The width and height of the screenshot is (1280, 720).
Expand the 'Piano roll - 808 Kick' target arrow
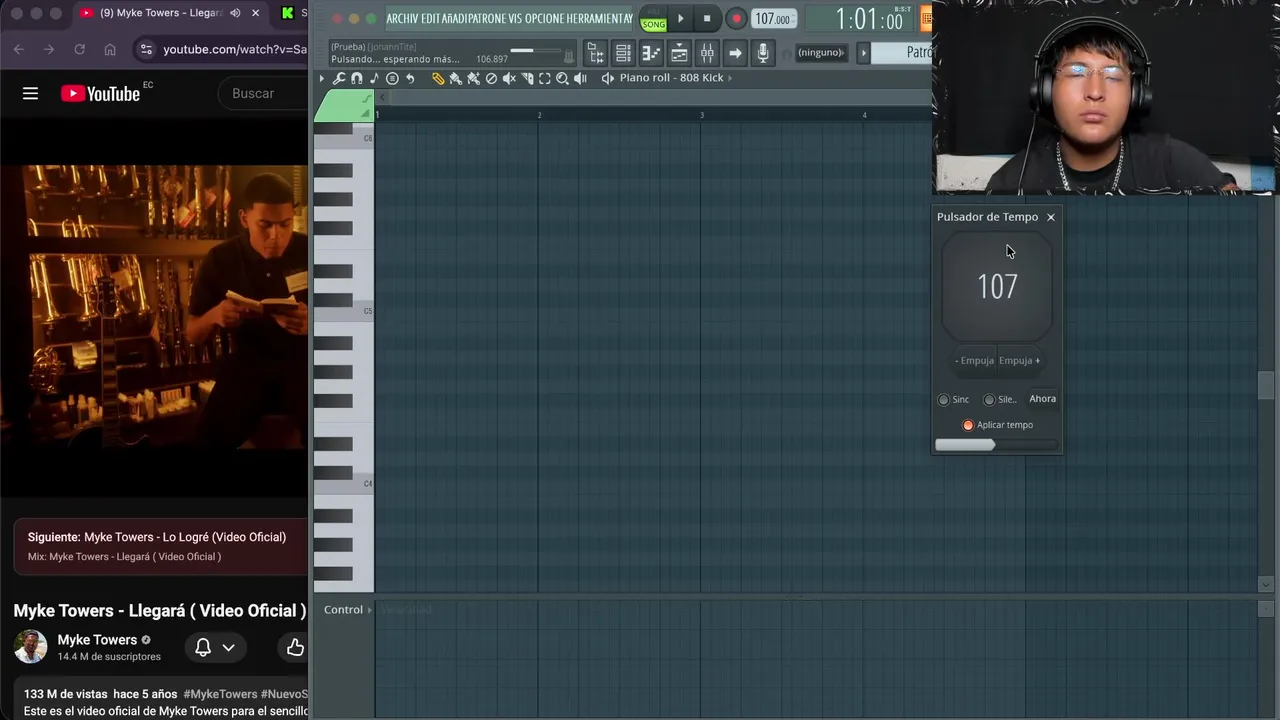[730, 78]
